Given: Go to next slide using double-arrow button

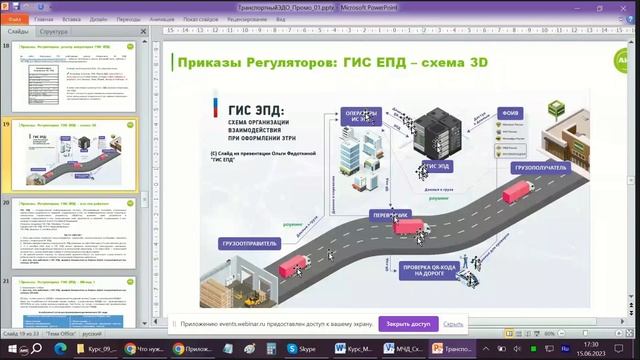Looking at the screenshot, I should tap(631, 313).
